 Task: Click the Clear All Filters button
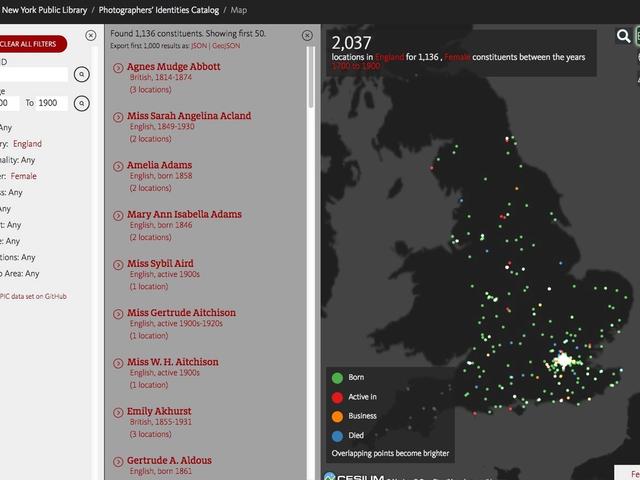(x=32, y=44)
